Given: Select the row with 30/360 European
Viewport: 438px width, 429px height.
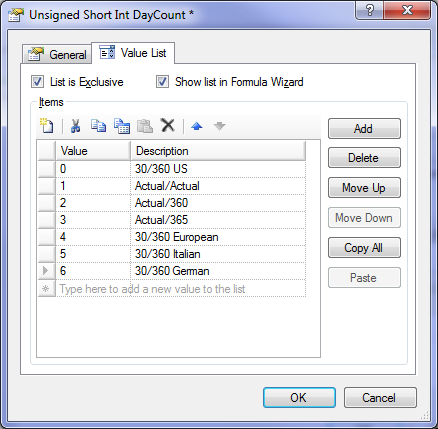Looking at the screenshot, I should click(x=172, y=237).
